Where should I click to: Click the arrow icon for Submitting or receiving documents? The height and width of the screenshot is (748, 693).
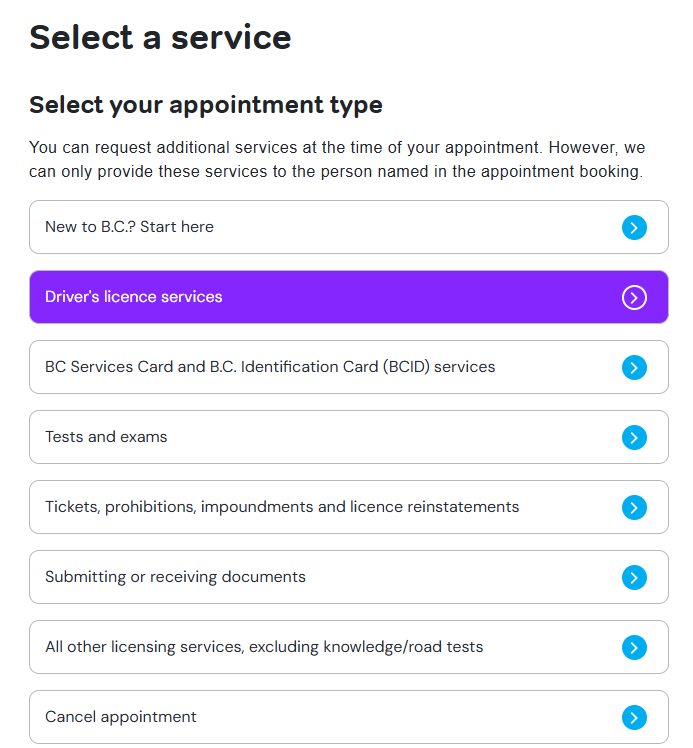634,578
